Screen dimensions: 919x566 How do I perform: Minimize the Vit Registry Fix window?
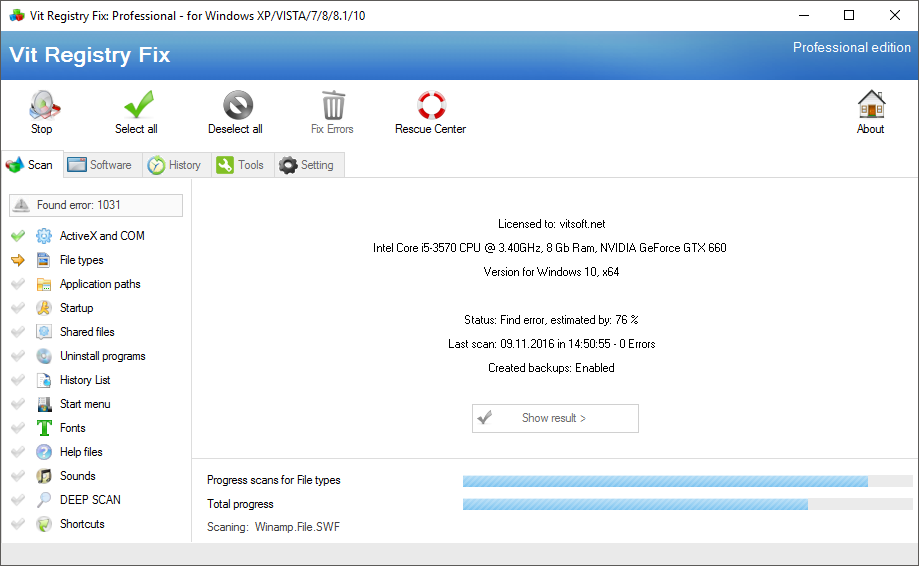804,15
